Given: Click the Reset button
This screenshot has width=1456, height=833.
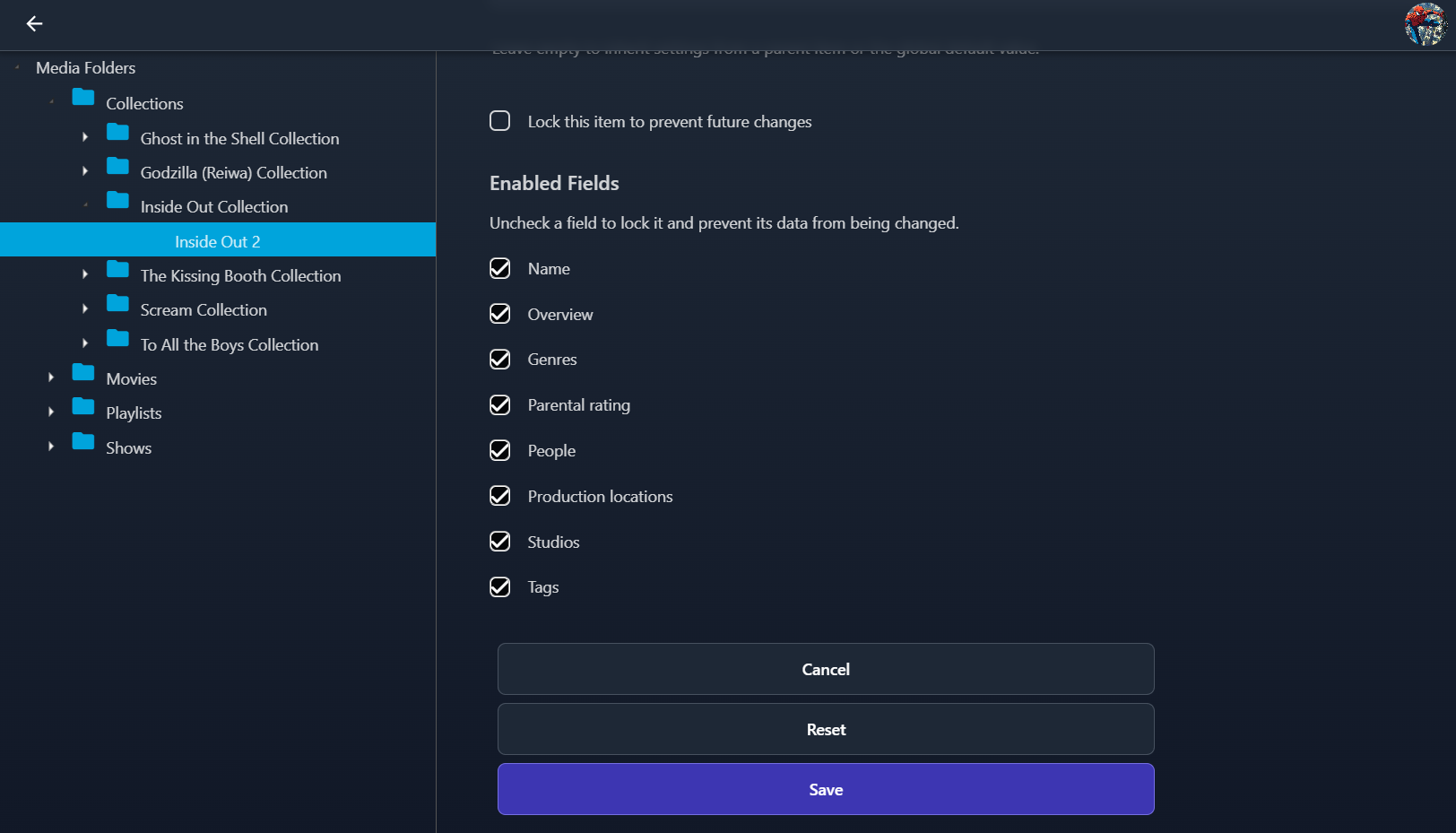Looking at the screenshot, I should tap(825, 729).
